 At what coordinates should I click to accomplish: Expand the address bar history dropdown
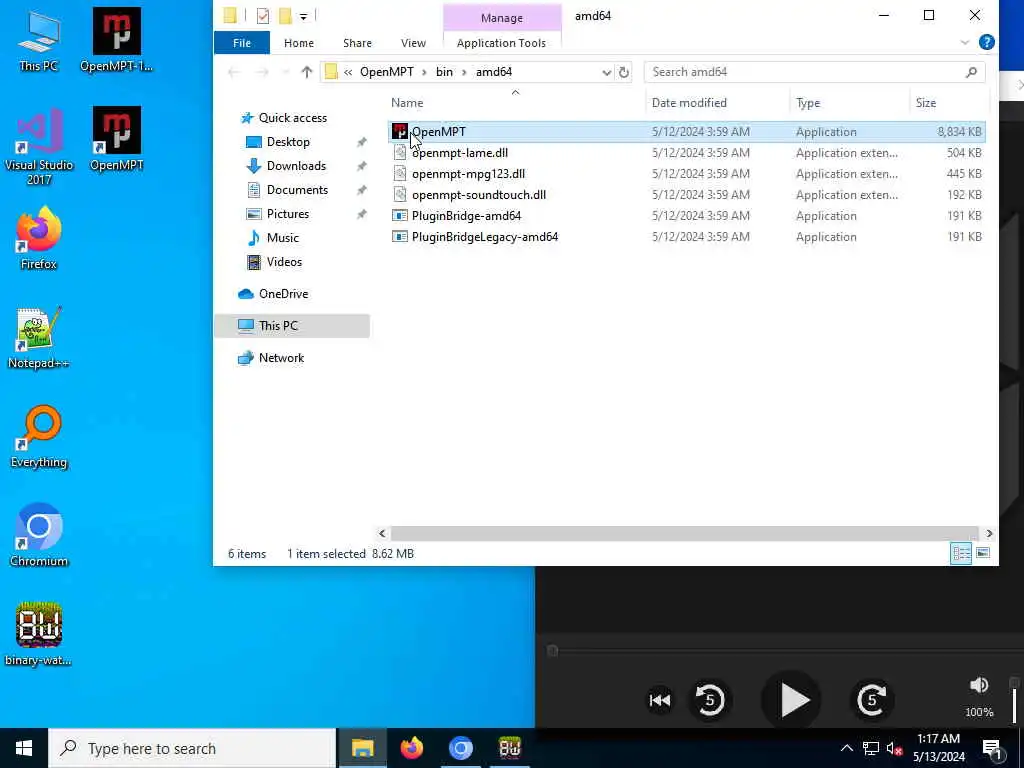tap(606, 72)
